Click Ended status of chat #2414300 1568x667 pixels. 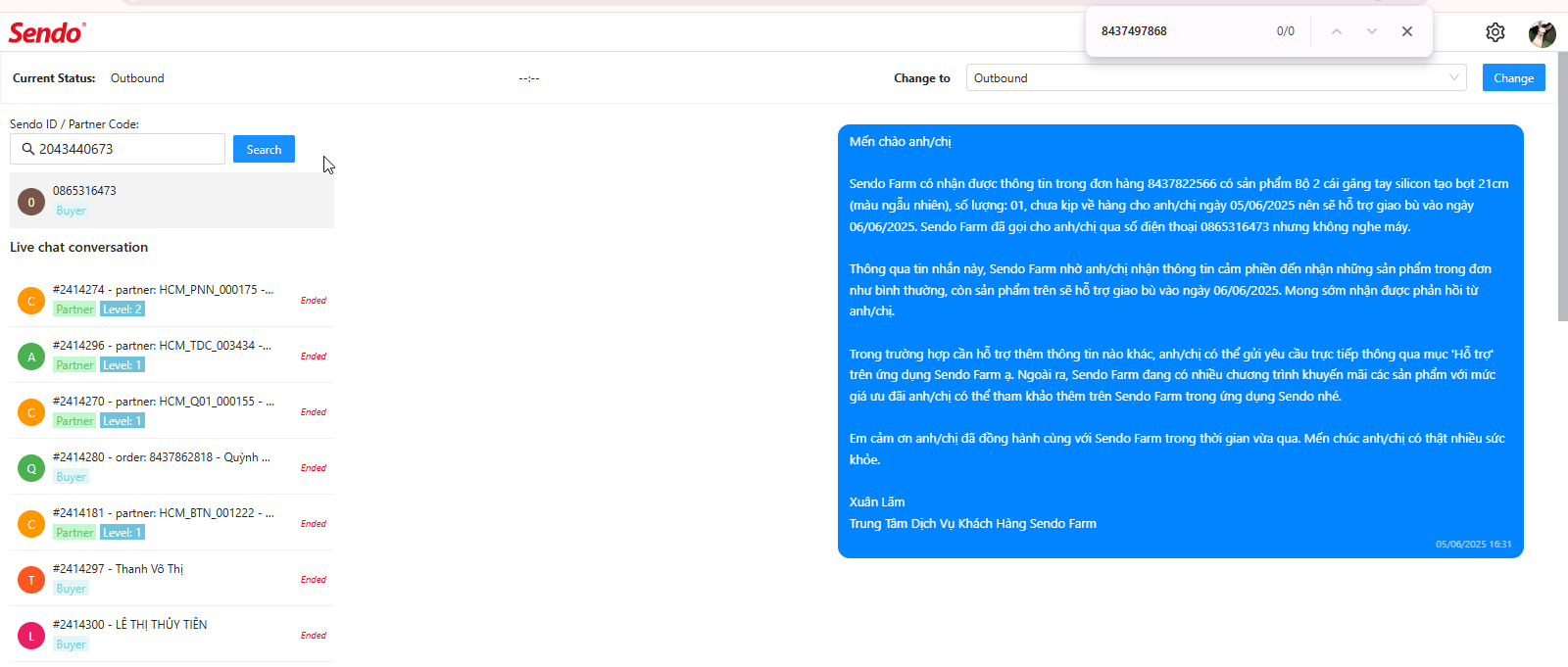[x=314, y=636]
